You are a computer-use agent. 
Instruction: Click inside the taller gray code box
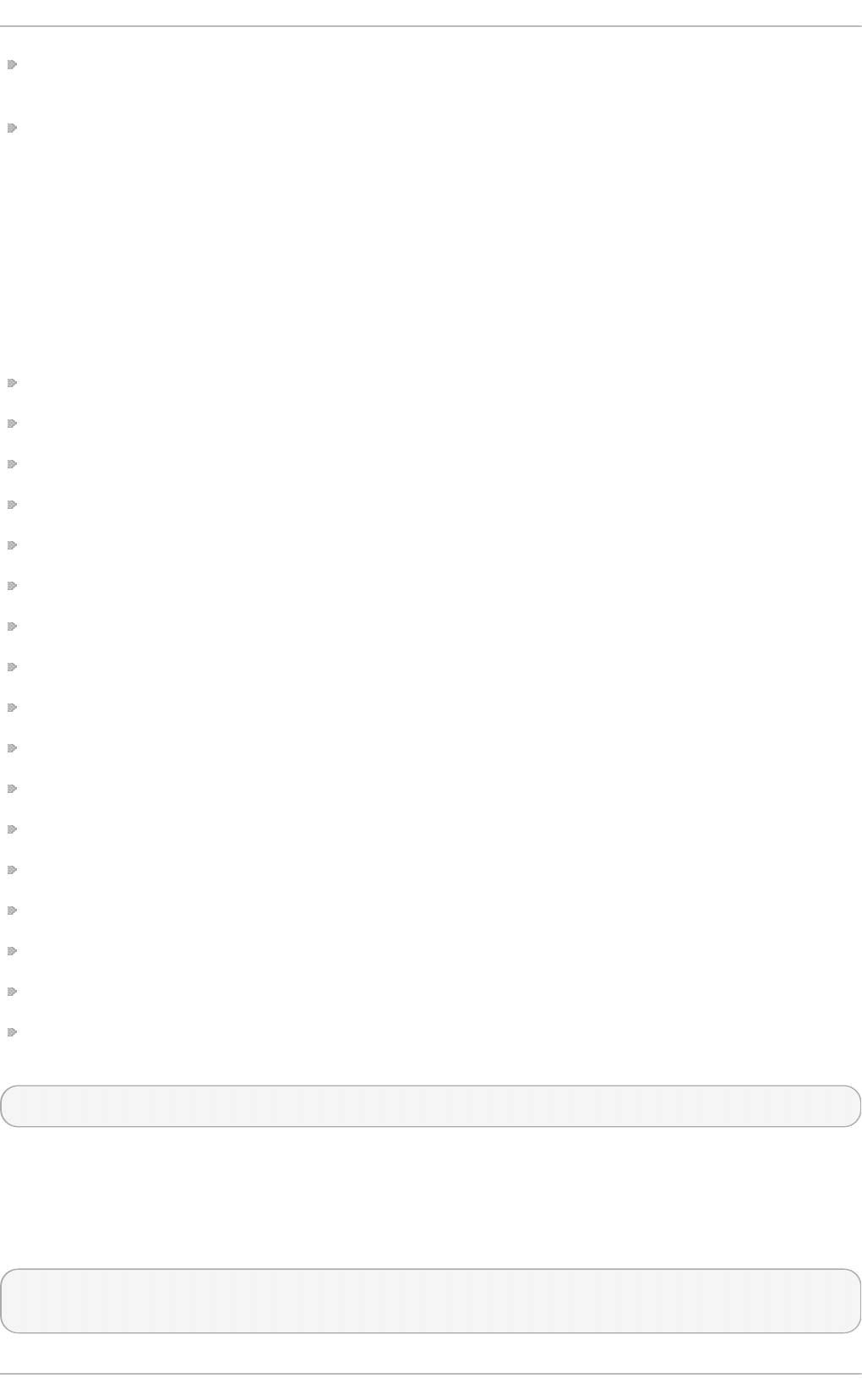pyautogui.click(x=431, y=1301)
